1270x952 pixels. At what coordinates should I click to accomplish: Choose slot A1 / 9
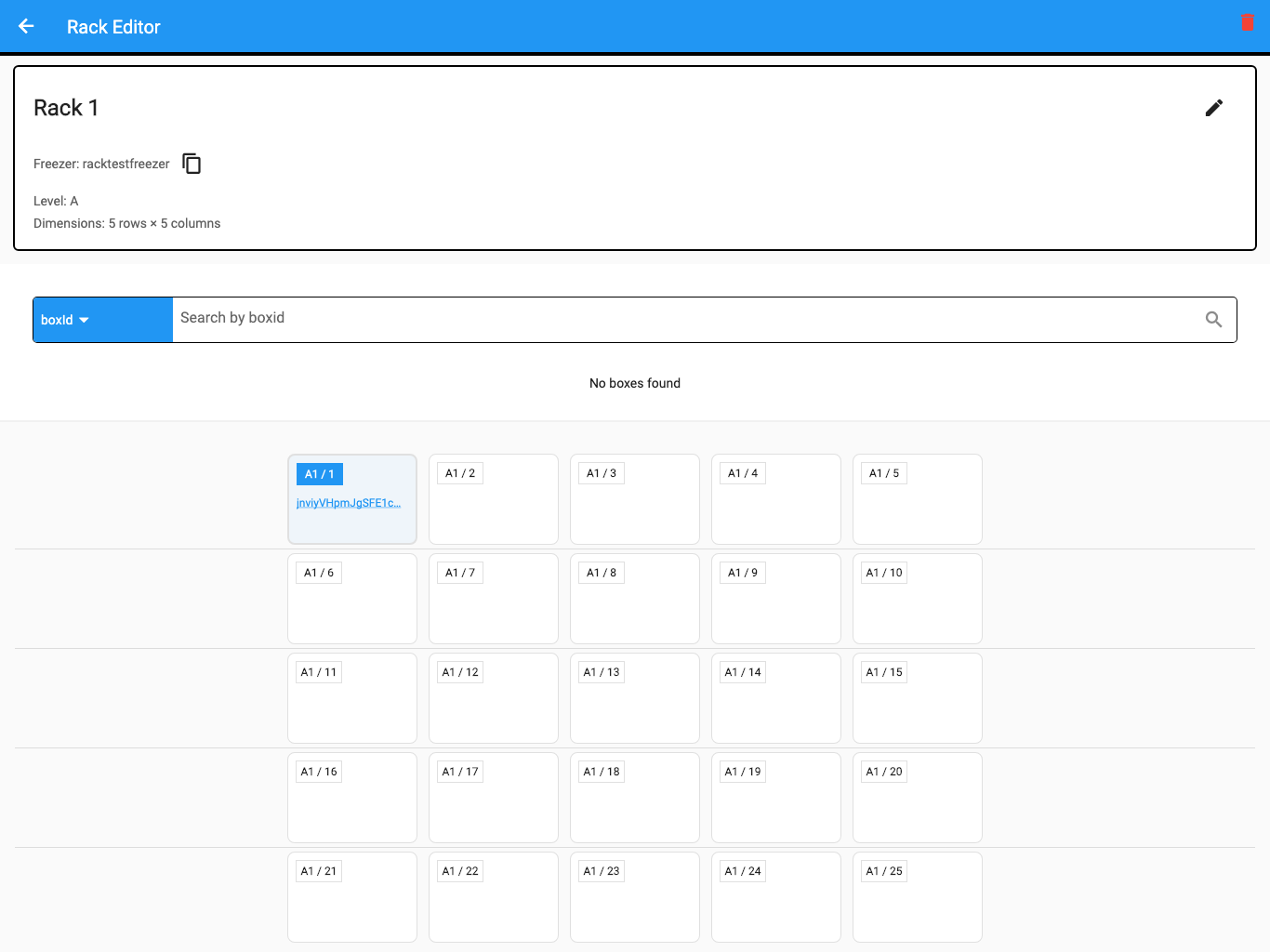coord(776,599)
